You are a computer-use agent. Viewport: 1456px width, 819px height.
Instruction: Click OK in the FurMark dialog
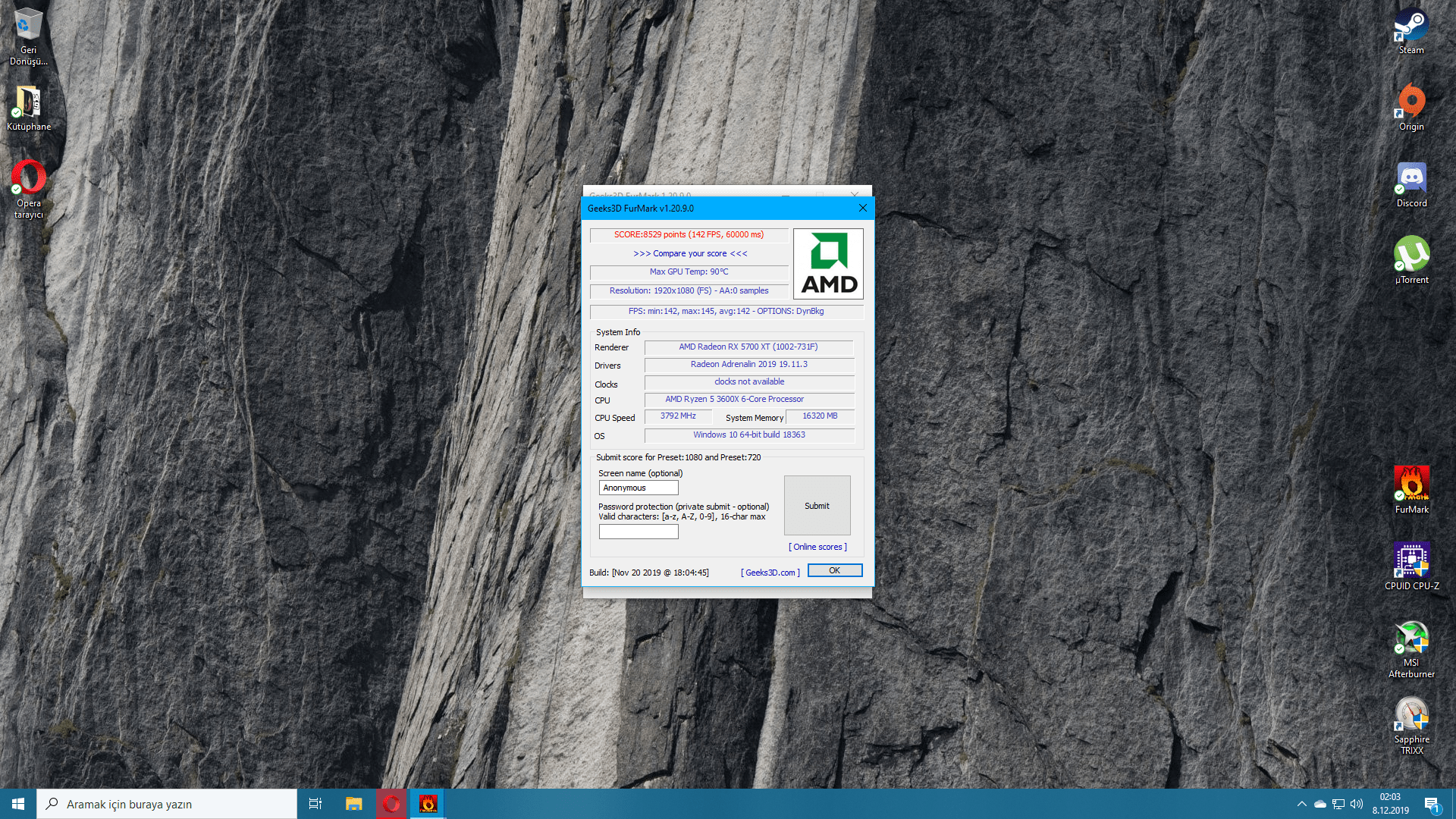point(834,570)
